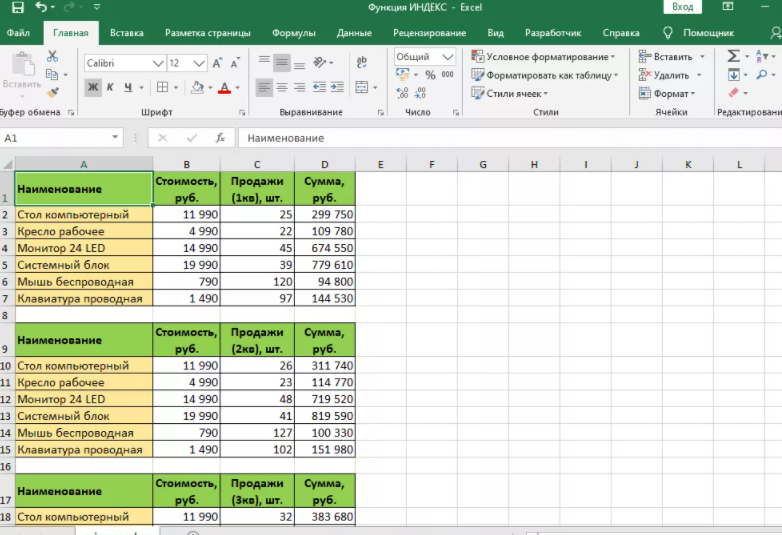
Task: Apply fill color with the paint bucket
Action: click(x=197, y=87)
